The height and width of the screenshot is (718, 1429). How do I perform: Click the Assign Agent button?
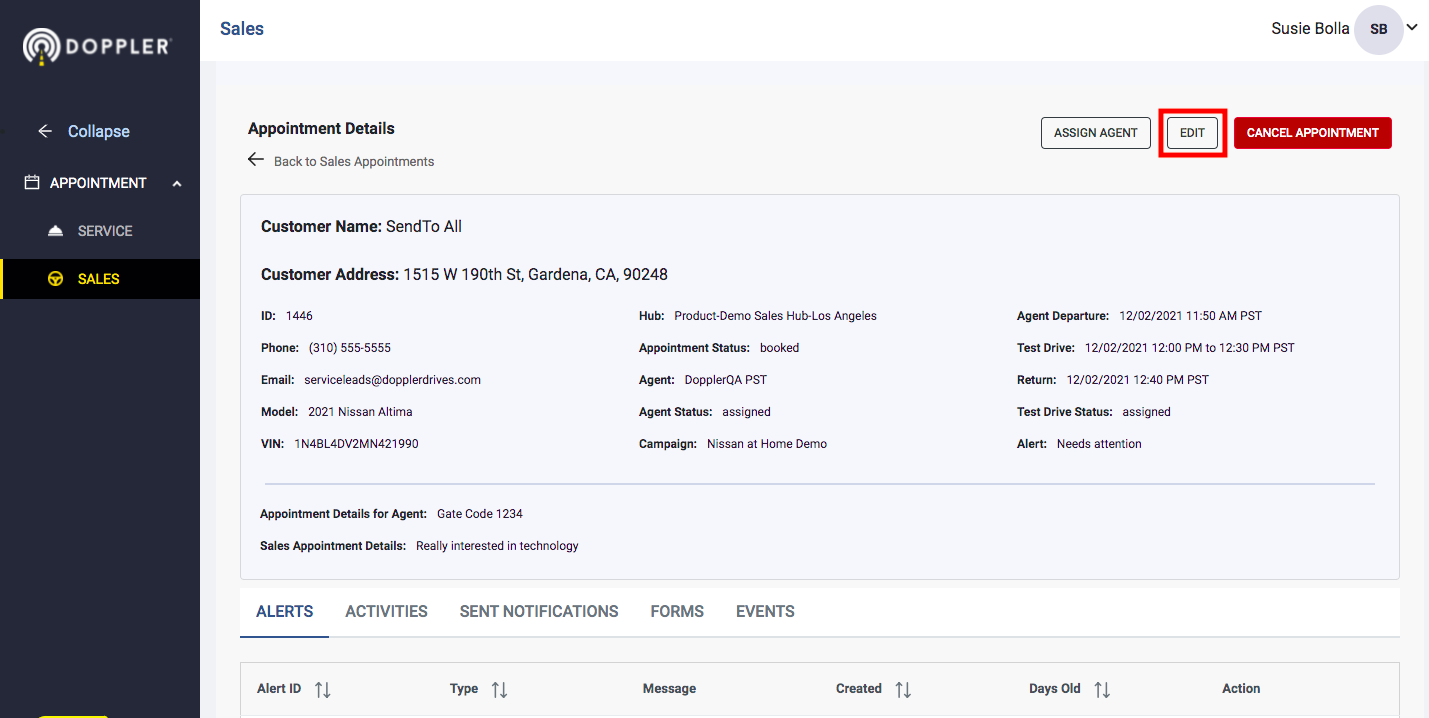pyautogui.click(x=1096, y=133)
